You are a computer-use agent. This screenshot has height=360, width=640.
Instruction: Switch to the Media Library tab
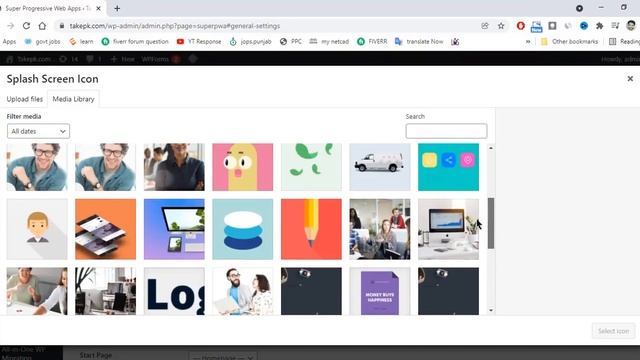(73, 99)
